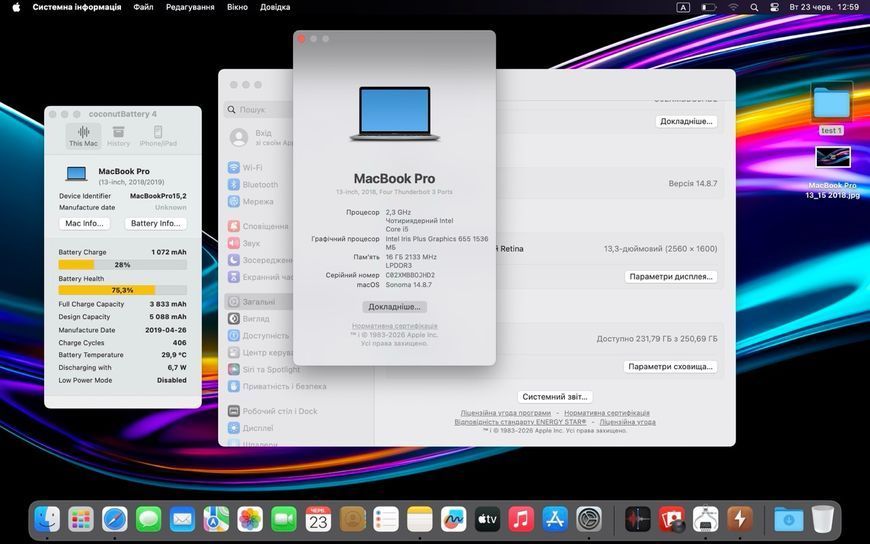This screenshot has height=544, width=870.
Task: Open Нормативна сертифікація link in About window
Action: [x=394, y=326]
